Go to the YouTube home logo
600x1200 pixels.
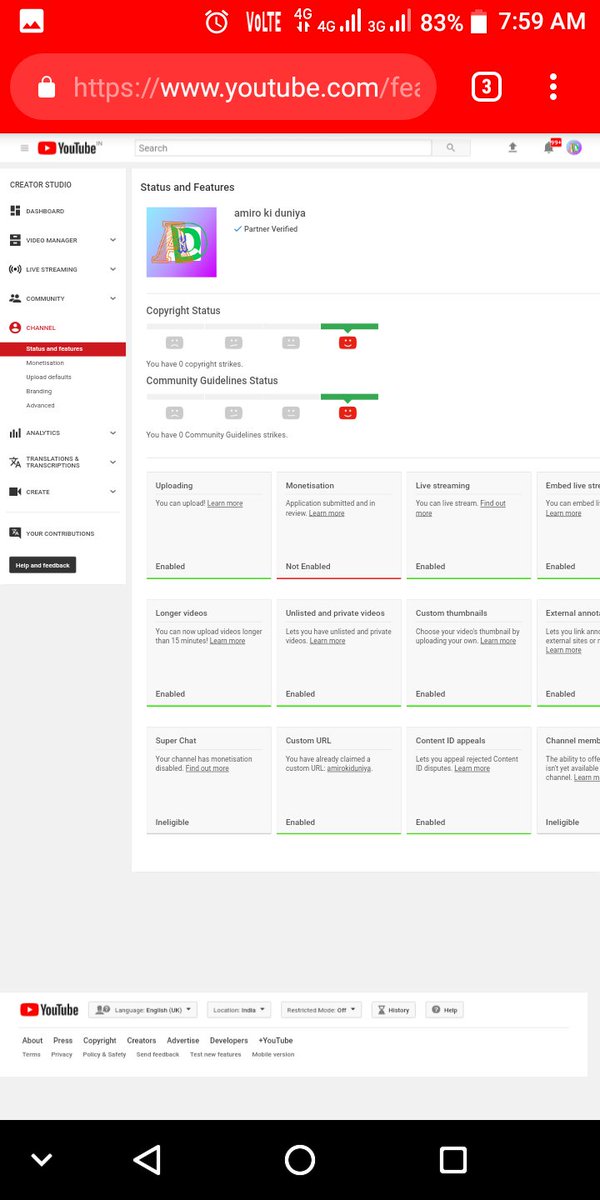[x=68, y=148]
